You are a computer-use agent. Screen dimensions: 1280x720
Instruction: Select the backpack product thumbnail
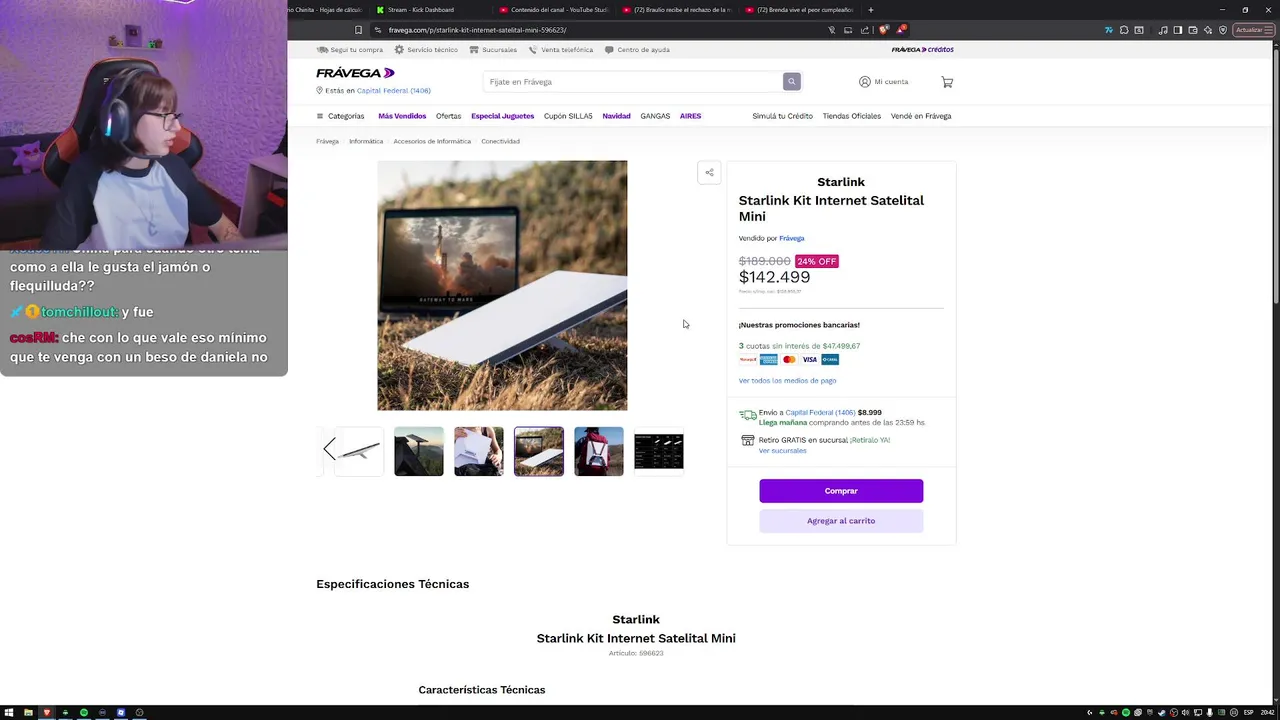[x=599, y=451]
